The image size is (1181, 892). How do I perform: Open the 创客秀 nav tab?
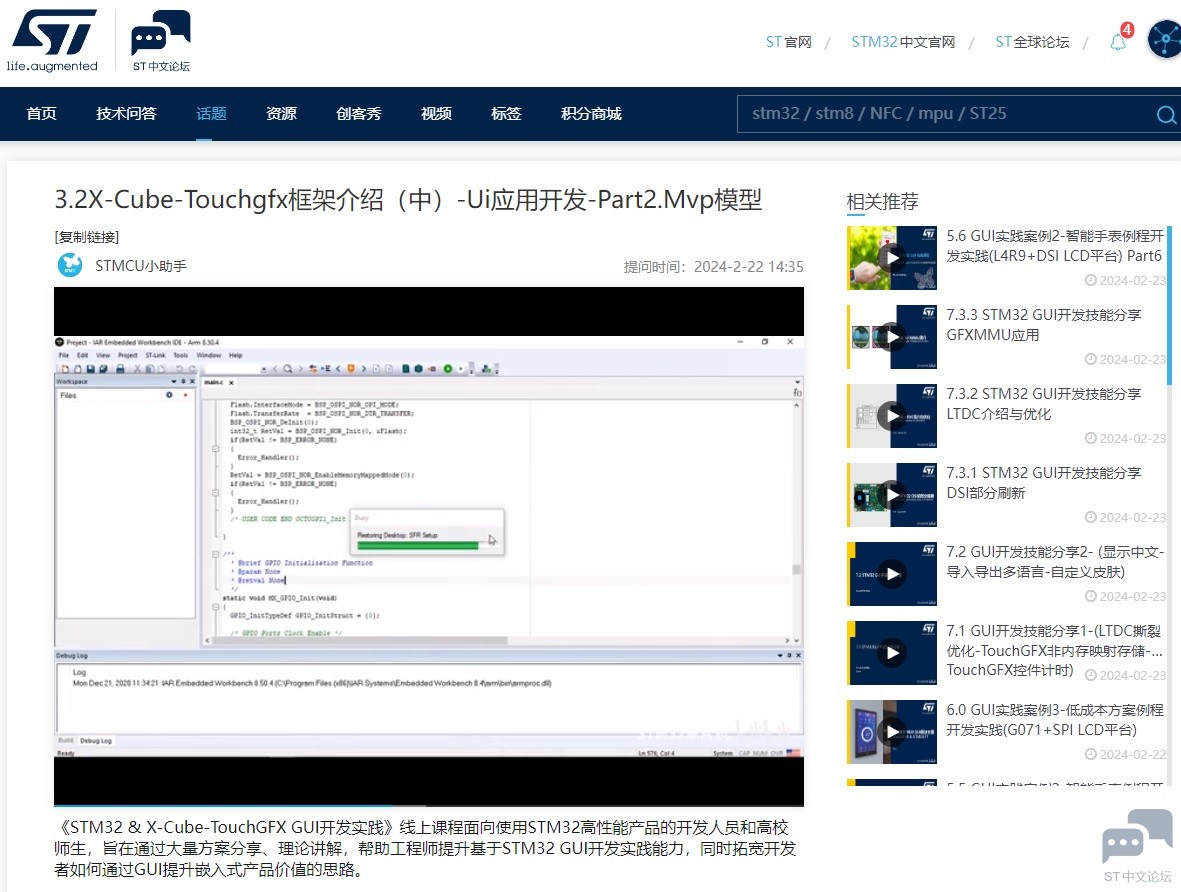click(359, 114)
